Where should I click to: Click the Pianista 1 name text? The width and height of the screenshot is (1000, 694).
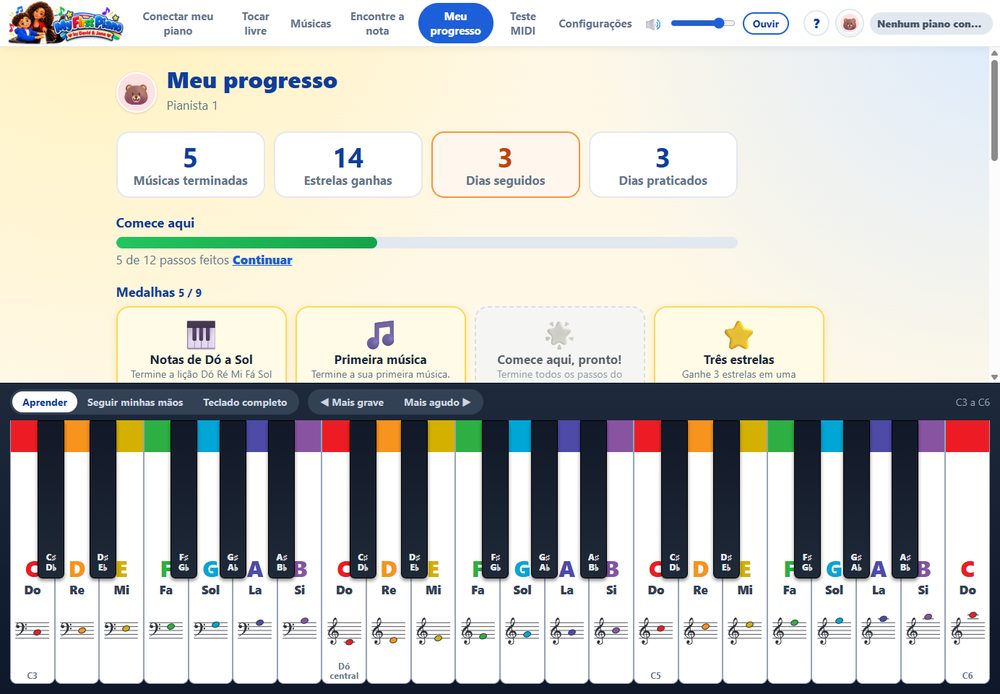tap(192, 106)
